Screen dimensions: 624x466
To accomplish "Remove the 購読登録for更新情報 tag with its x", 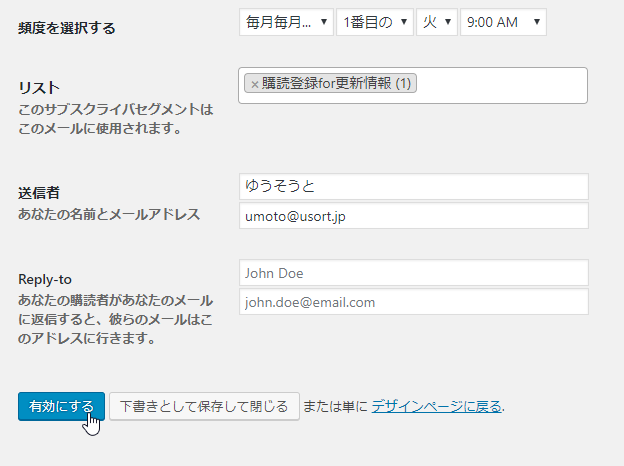I will (254, 84).
